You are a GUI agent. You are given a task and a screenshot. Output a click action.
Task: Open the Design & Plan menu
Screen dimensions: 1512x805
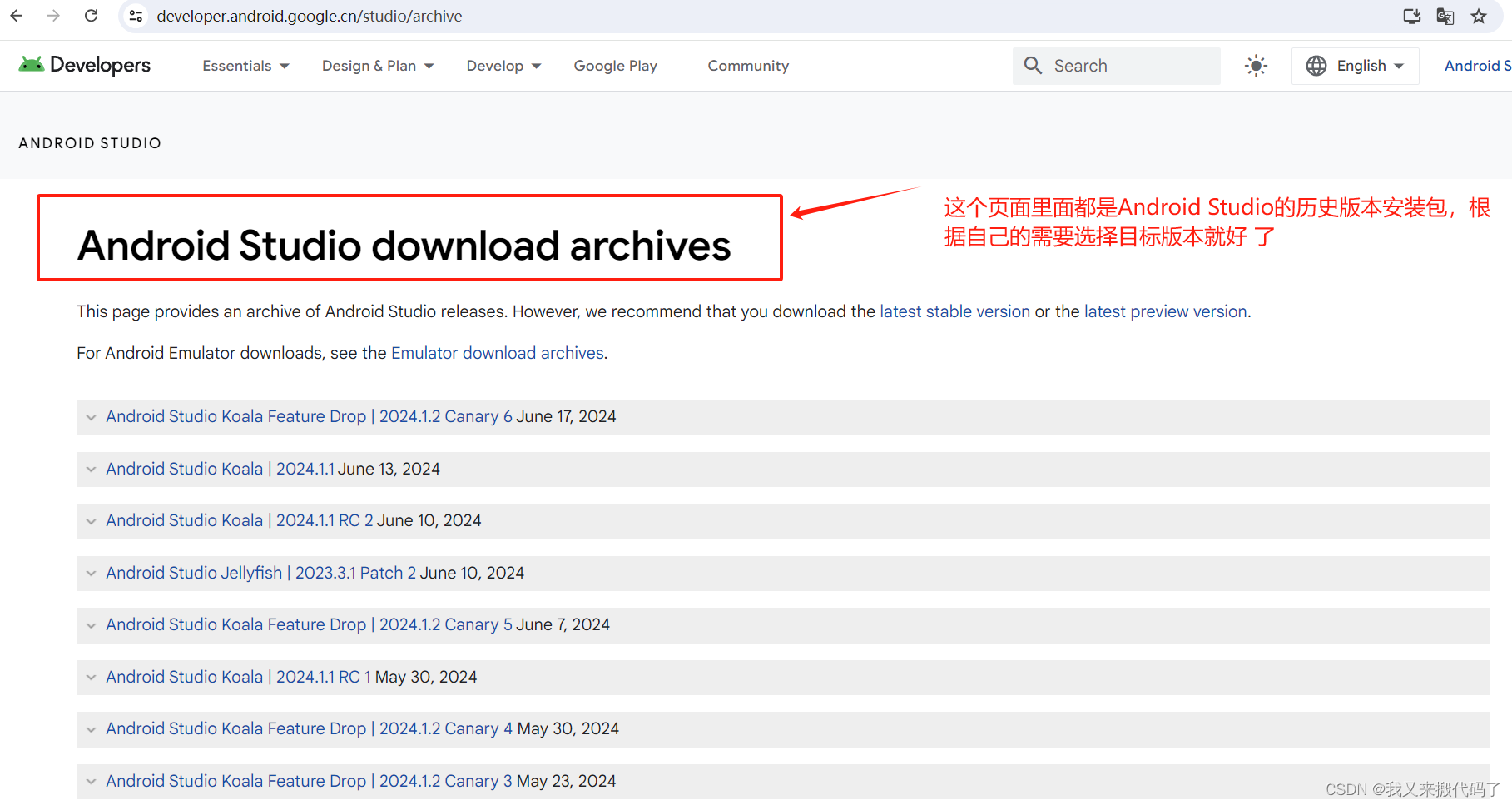pyautogui.click(x=378, y=66)
